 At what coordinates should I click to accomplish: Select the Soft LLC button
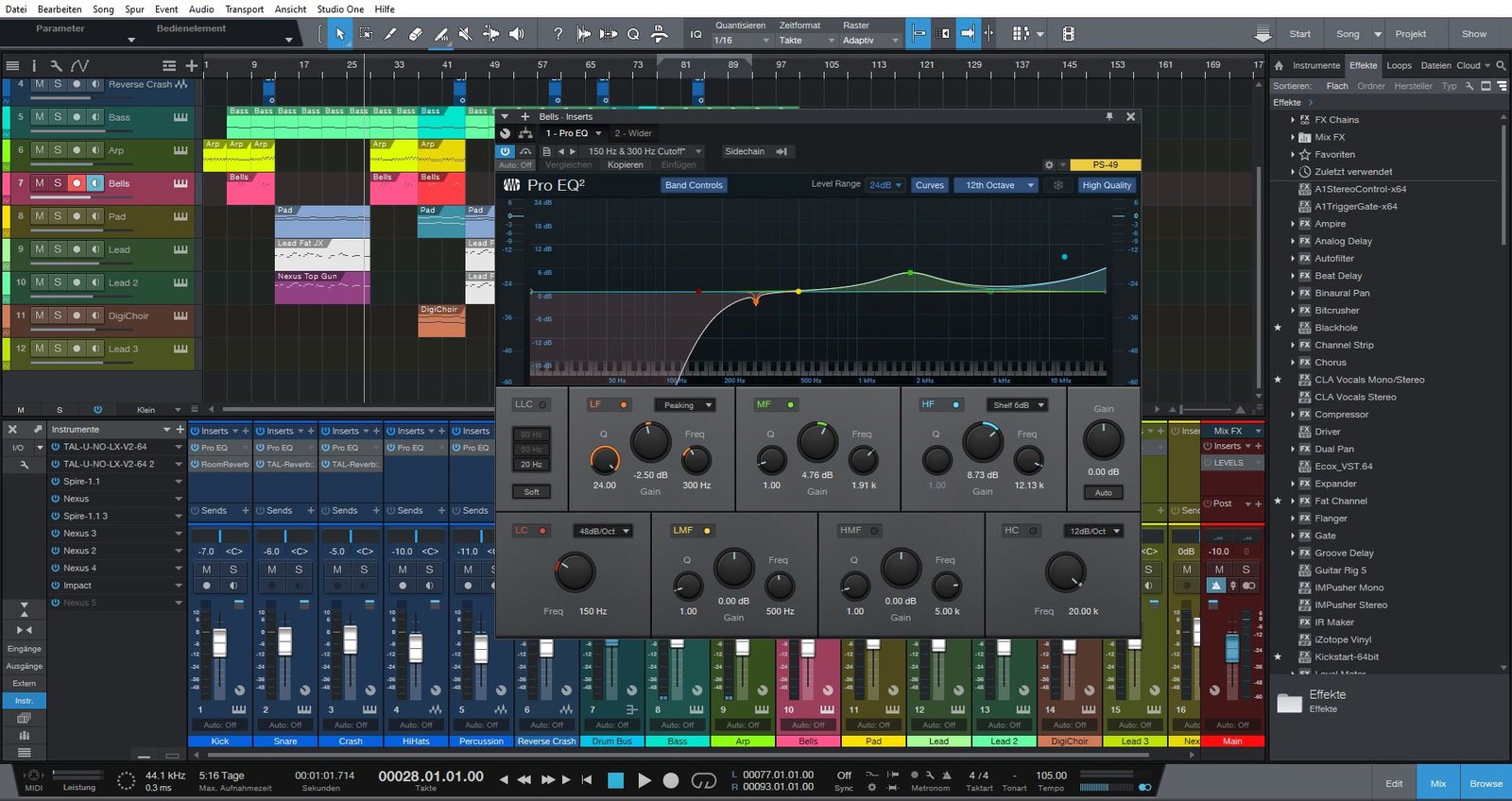coord(532,492)
